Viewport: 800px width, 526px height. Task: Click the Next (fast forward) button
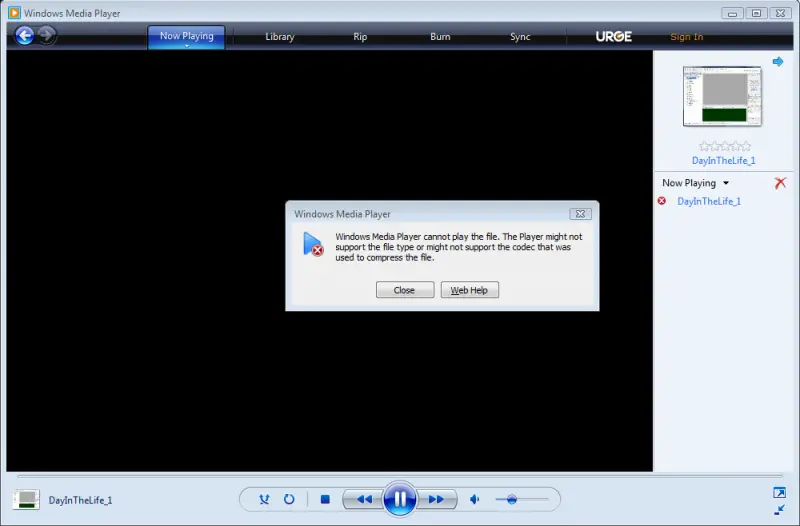coord(436,499)
